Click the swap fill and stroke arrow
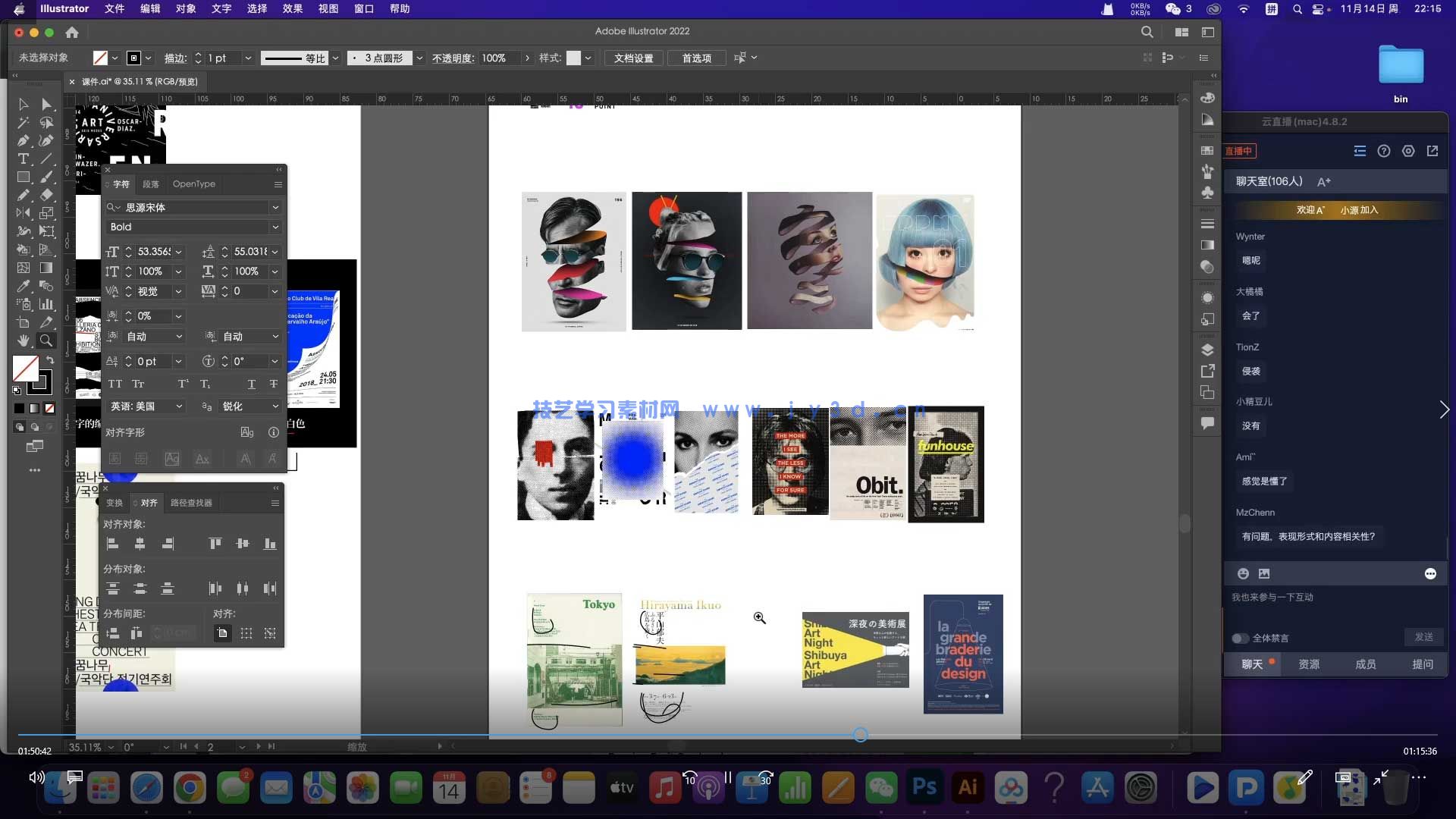The height and width of the screenshot is (819, 1456). 50,360
